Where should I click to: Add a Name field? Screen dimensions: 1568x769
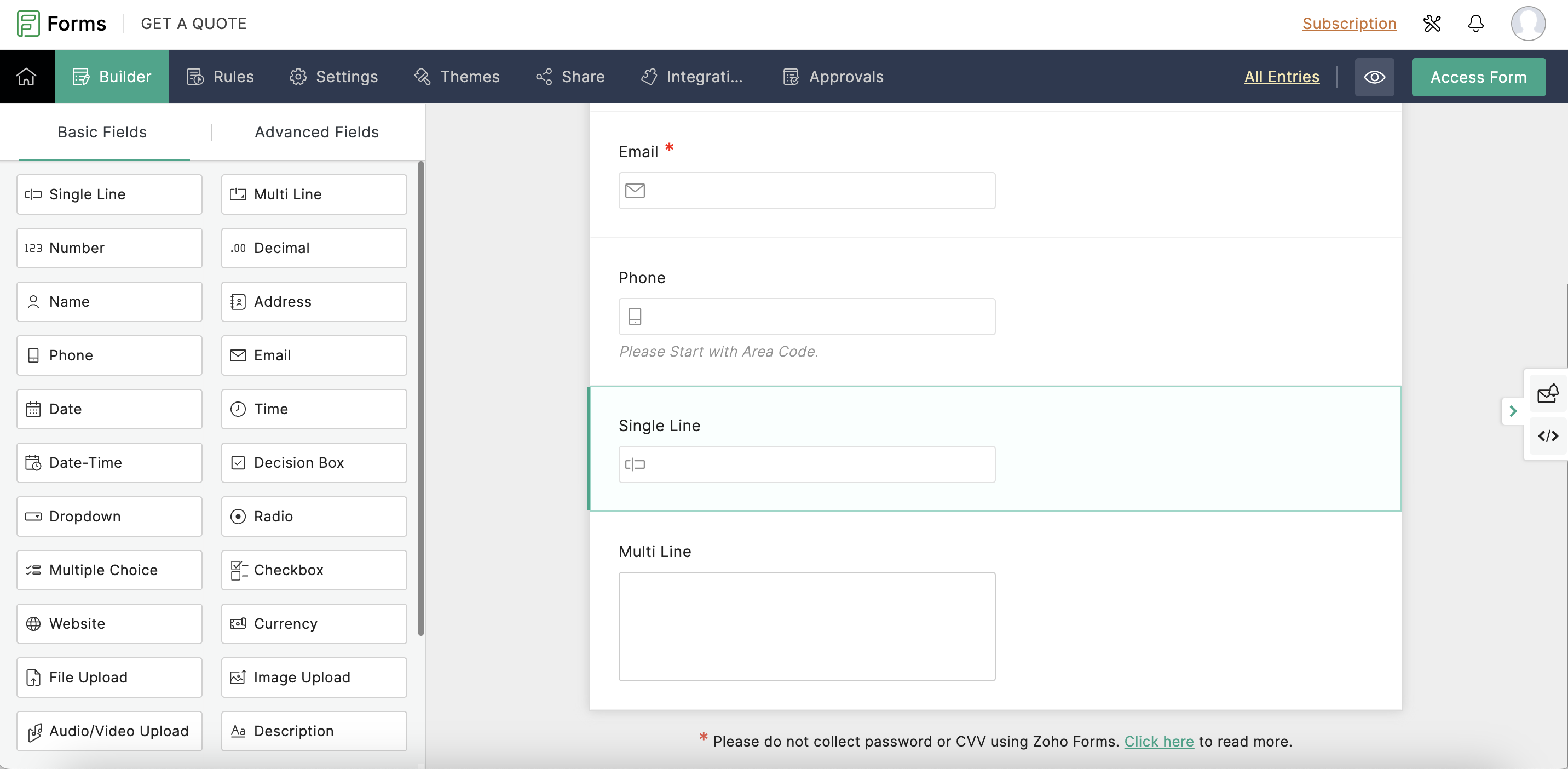(x=109, y=301)
